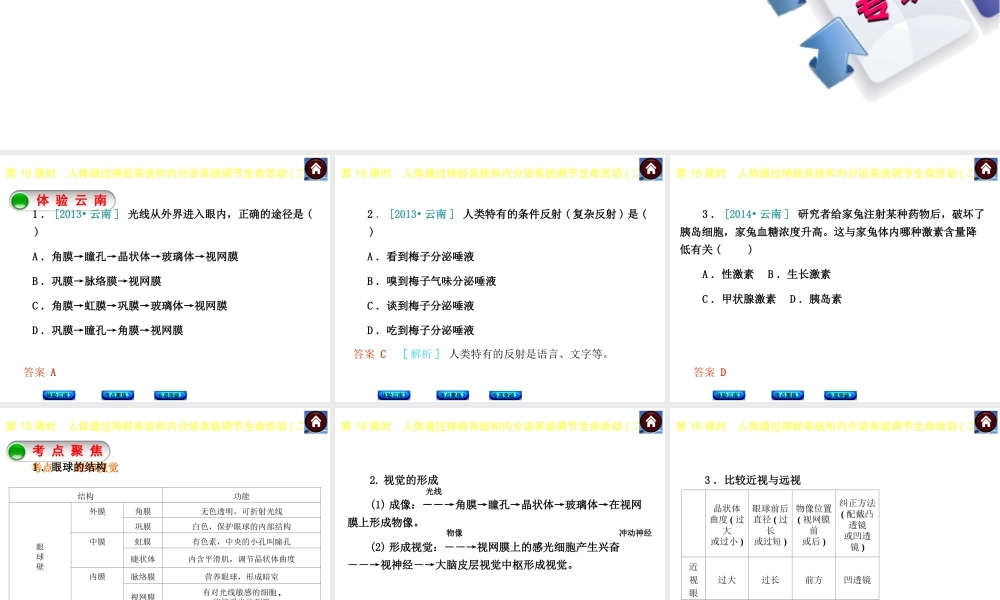Click the 脉络膜 cell in eyeball table
This screenshot has height=600, width=1000.
click(x=143, y=576)
